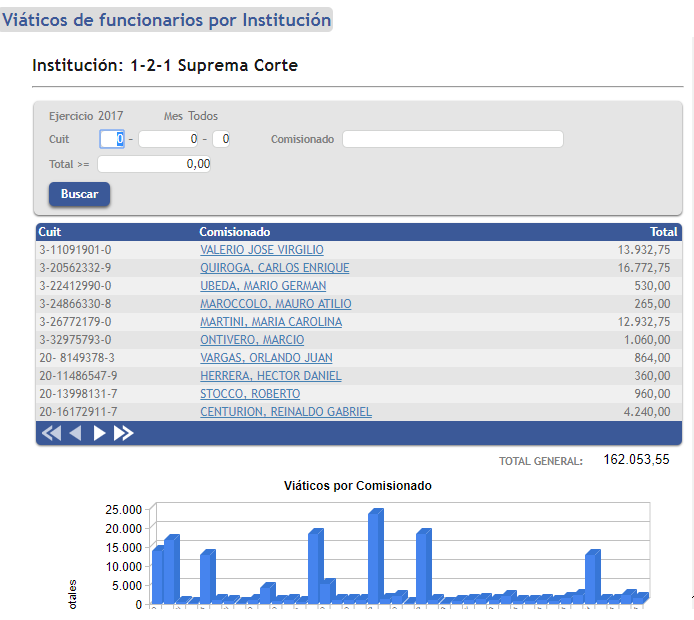Image resolution: width=694 pixels, height=620 pixels.
Task: Open QUIROGA, CARLOS ENRIQUE link
Action: pos(274,268)
